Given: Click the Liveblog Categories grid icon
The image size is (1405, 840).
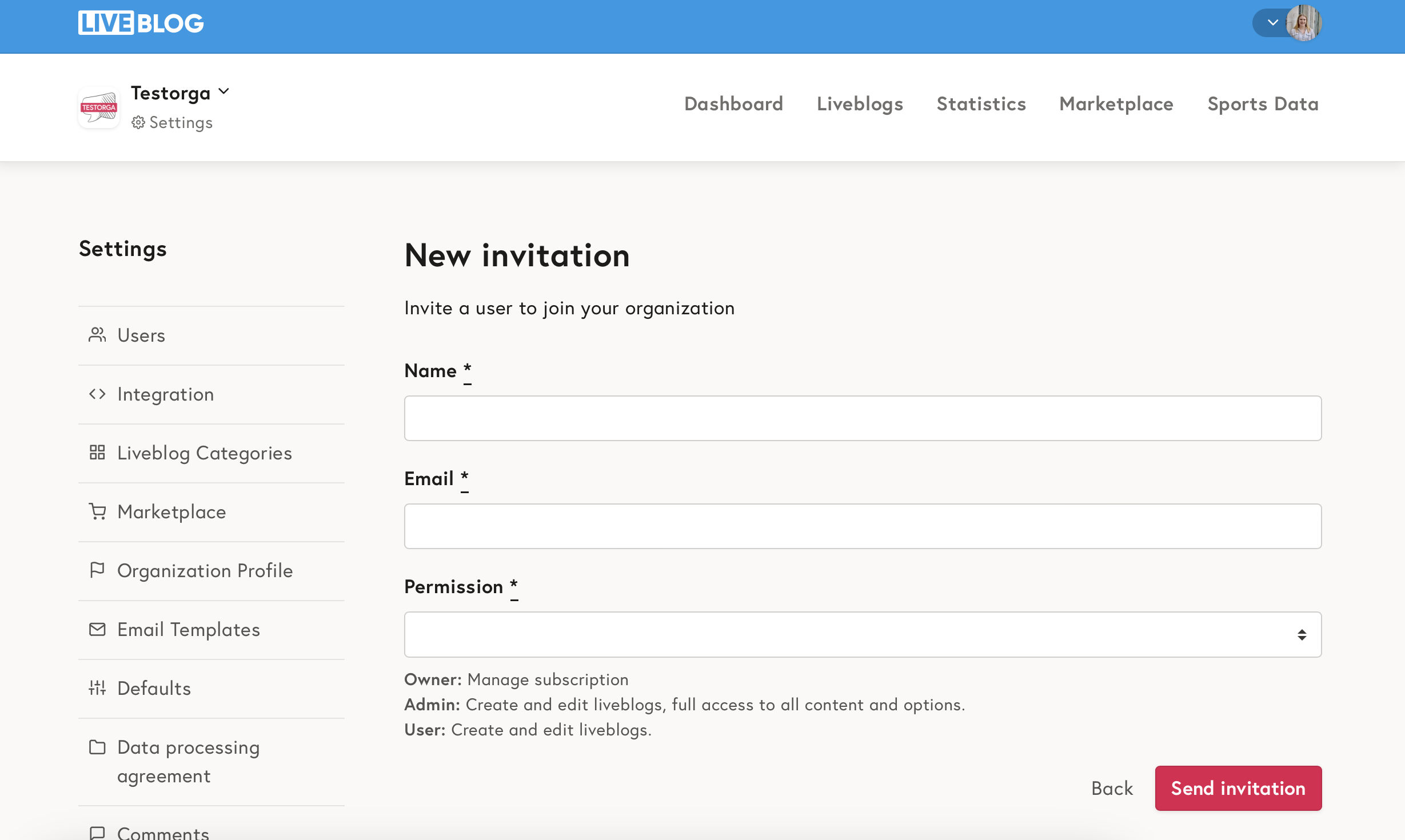Looking at the screenshot, I should (97, 453).
